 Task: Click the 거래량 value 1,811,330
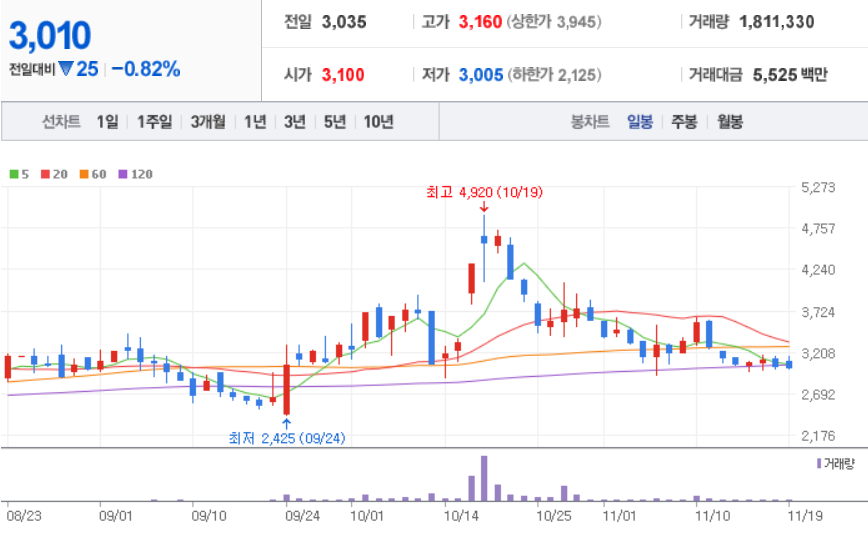777,22
